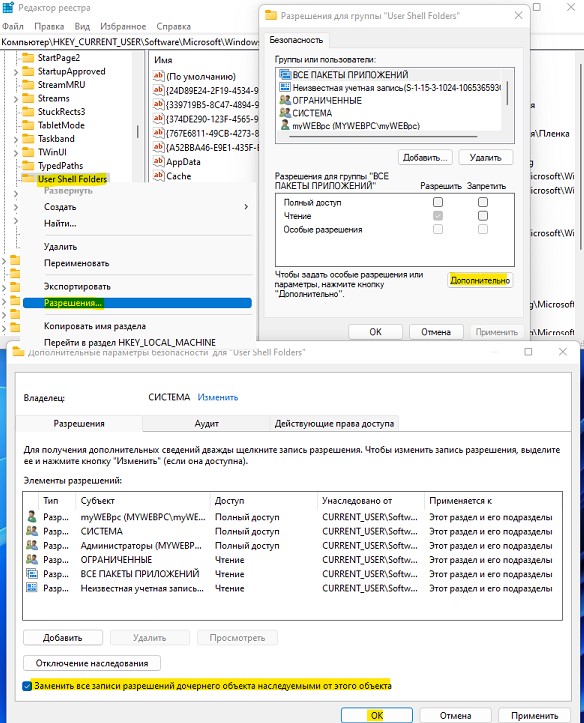Viewport: 584px width, 723px height.
Task: Click the registry address path bar
Action: (x=129, y=42)
